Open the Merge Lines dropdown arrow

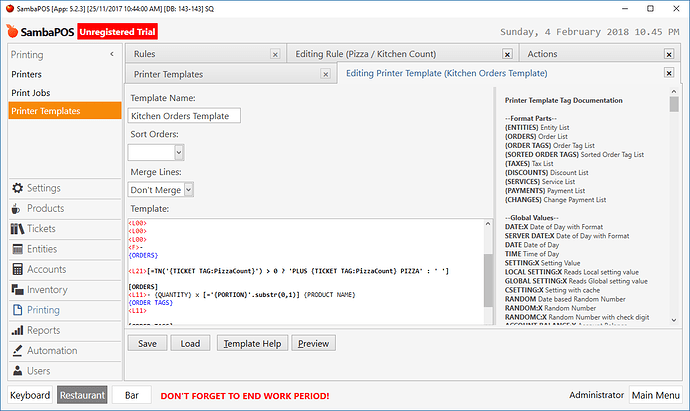pos(188,190)
